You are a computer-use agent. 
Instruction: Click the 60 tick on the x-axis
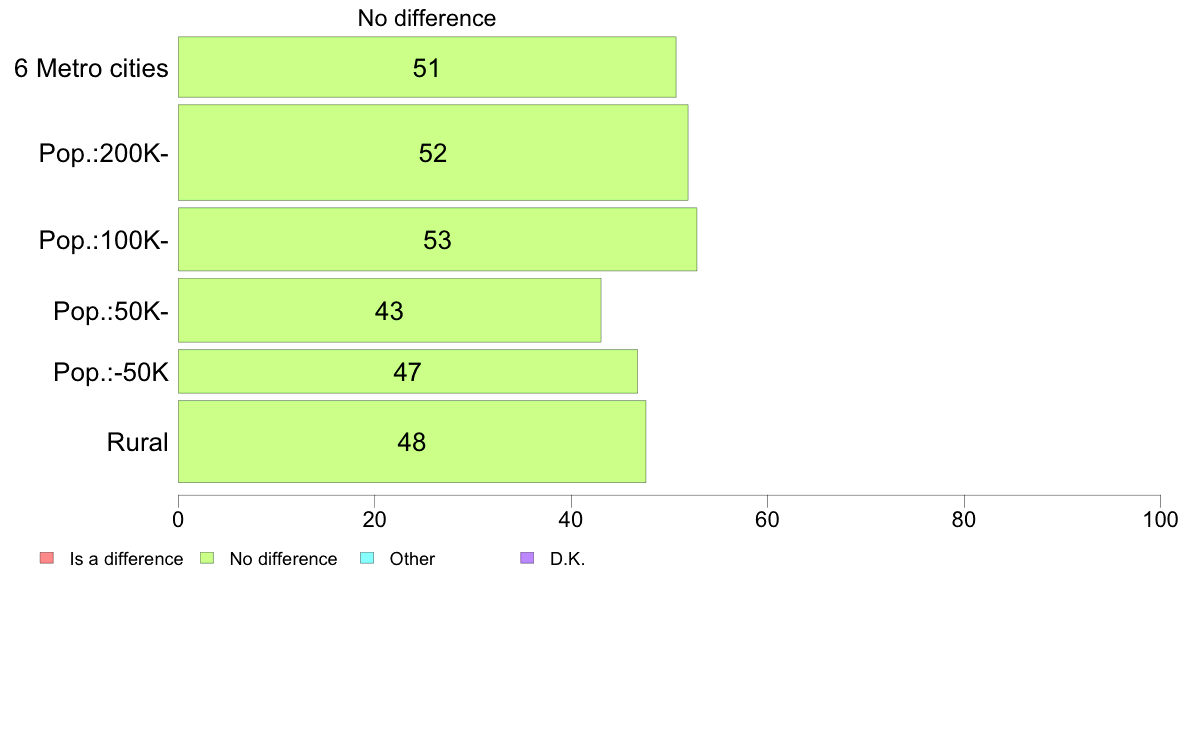point(768,519)
